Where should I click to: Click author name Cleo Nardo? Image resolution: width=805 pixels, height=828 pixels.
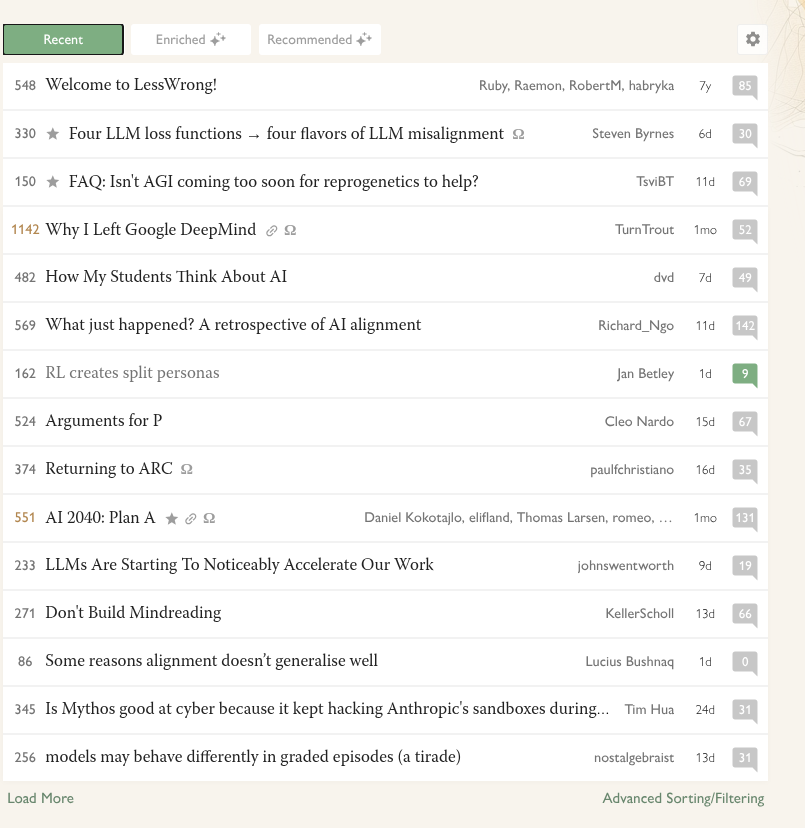[x=639, y=421]
